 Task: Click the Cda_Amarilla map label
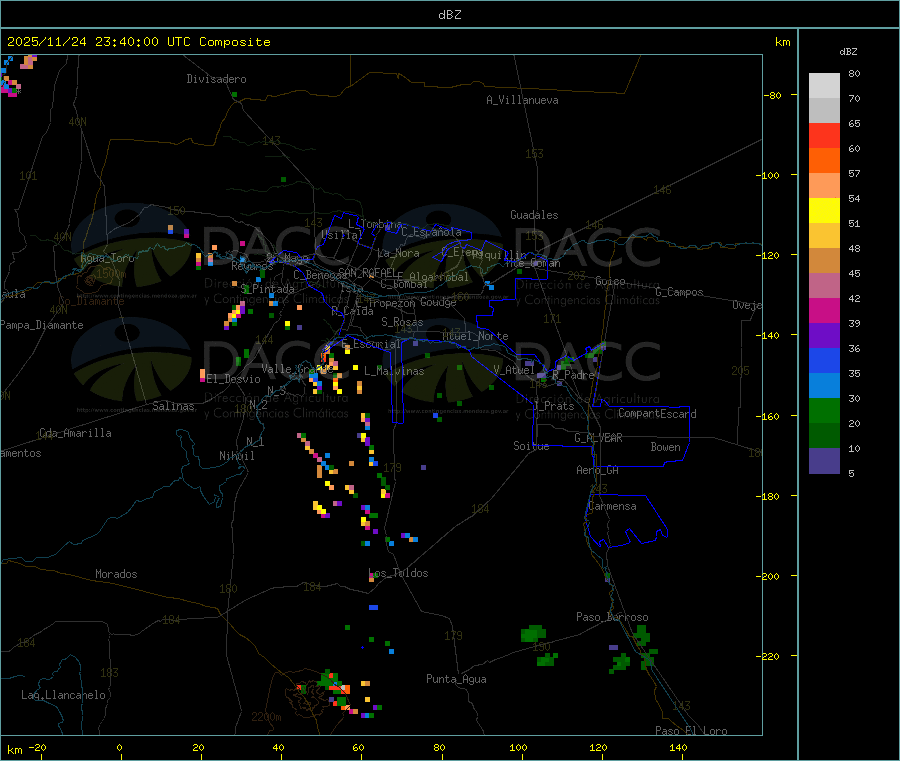(x=75, y=433)
